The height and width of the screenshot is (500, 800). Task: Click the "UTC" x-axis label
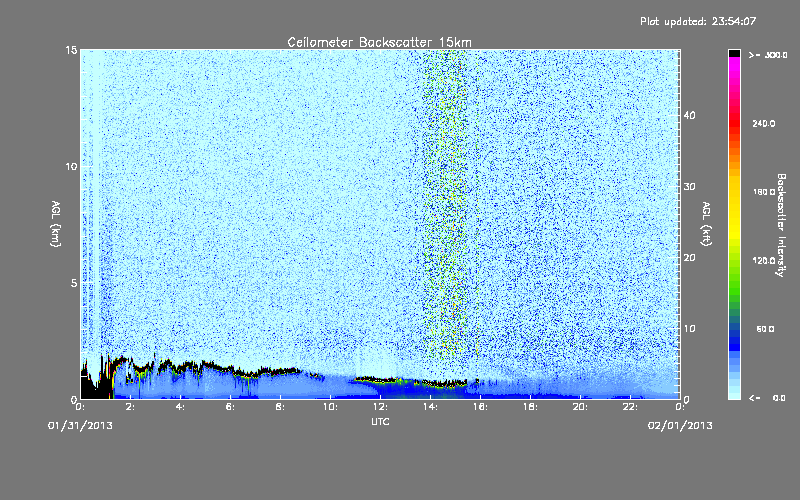point(380,421)
